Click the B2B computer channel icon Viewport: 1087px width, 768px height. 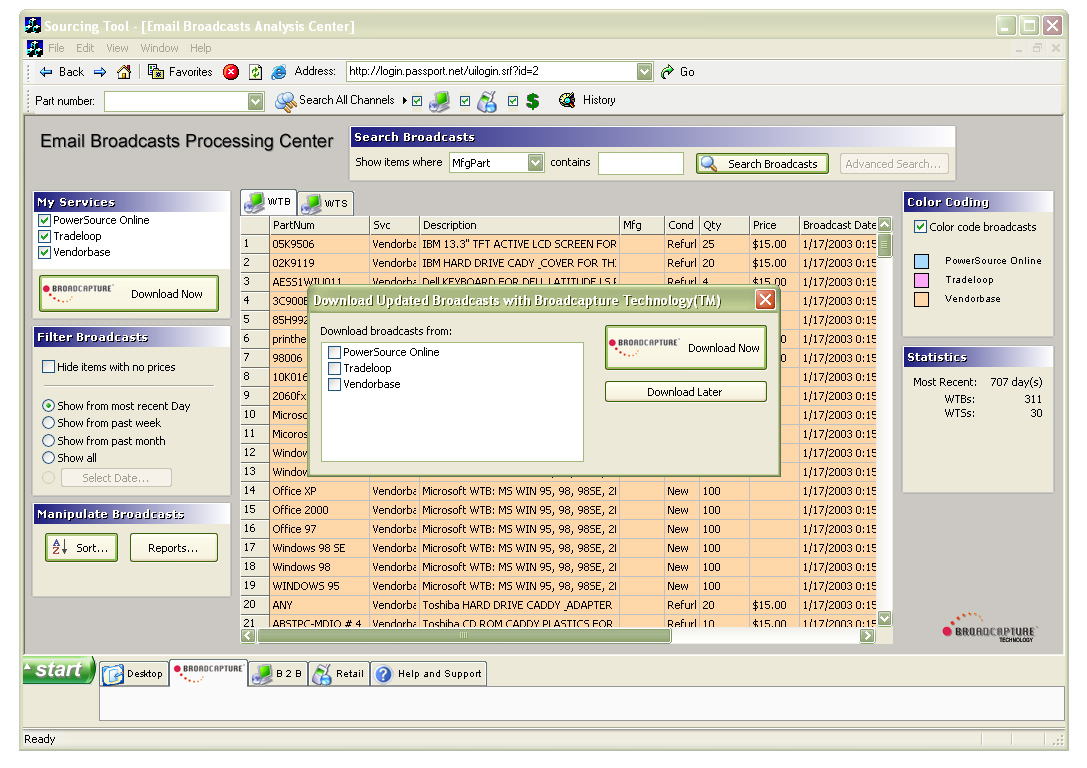439,101
